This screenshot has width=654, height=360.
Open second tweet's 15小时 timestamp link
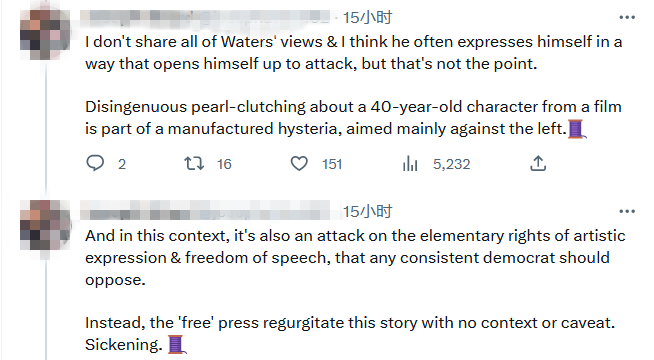click(367, 212)
